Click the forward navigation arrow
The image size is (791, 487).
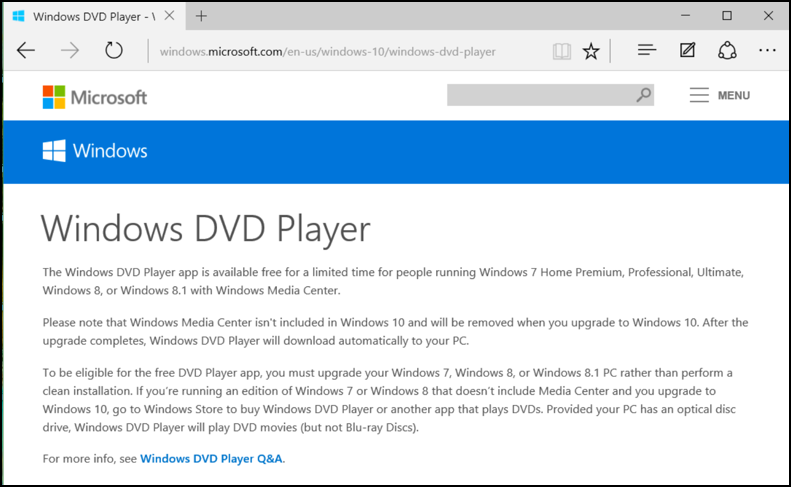70,50
